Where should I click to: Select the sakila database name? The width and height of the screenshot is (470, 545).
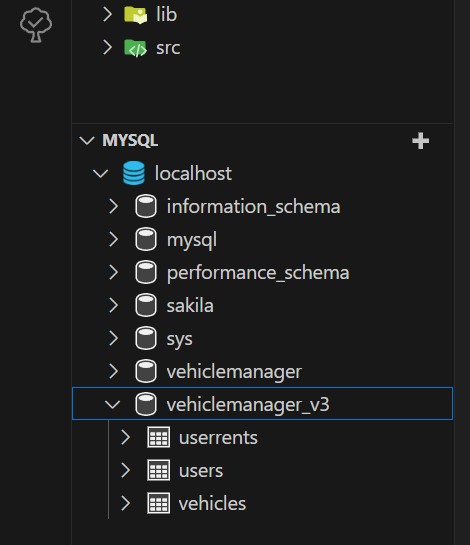190,306
